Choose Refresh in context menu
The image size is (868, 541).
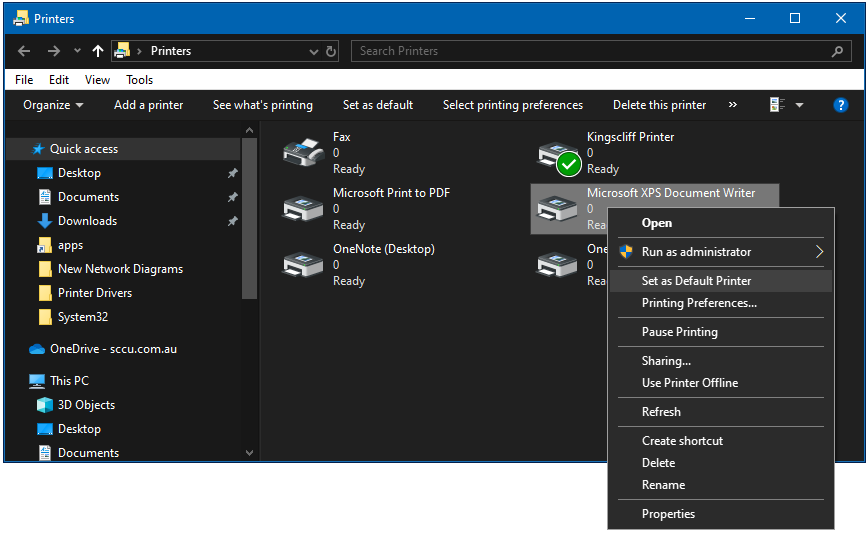point(721,412)
